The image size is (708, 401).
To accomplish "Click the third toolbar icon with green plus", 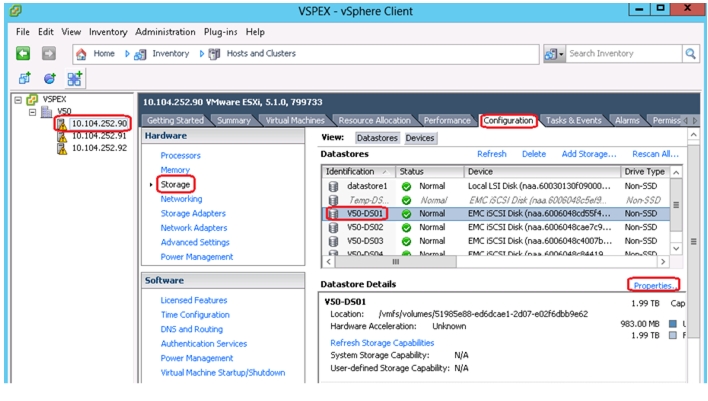I will [75, 79].
